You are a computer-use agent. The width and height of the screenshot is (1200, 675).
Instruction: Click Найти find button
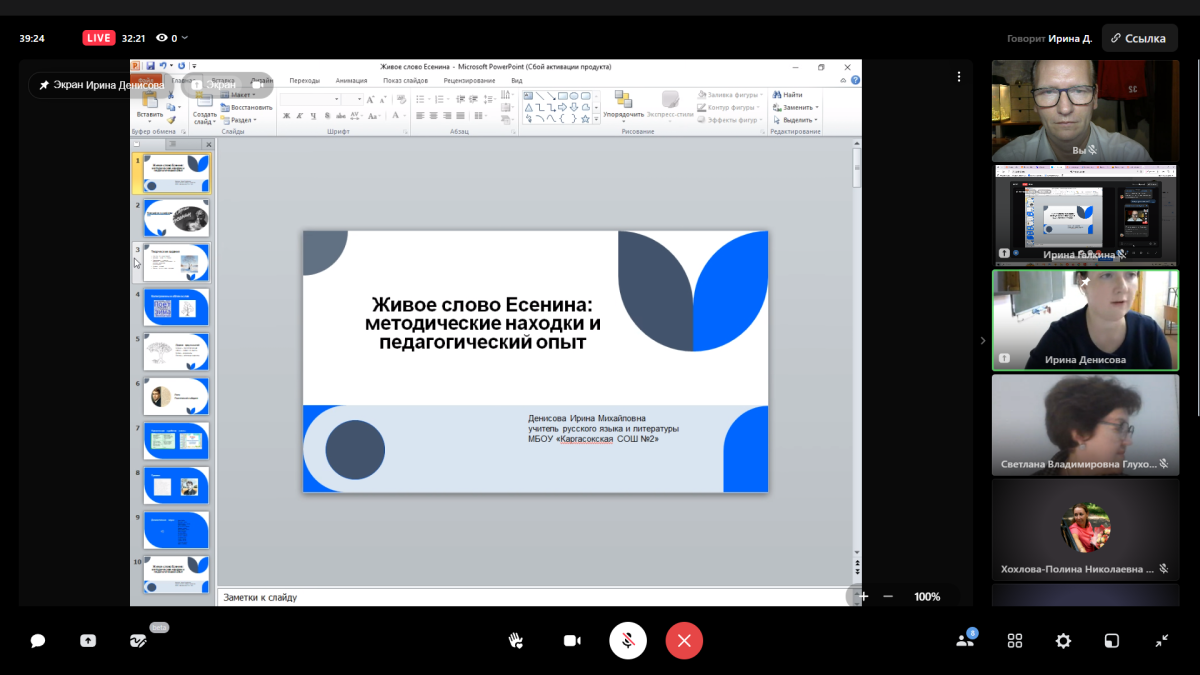point(788,95)
